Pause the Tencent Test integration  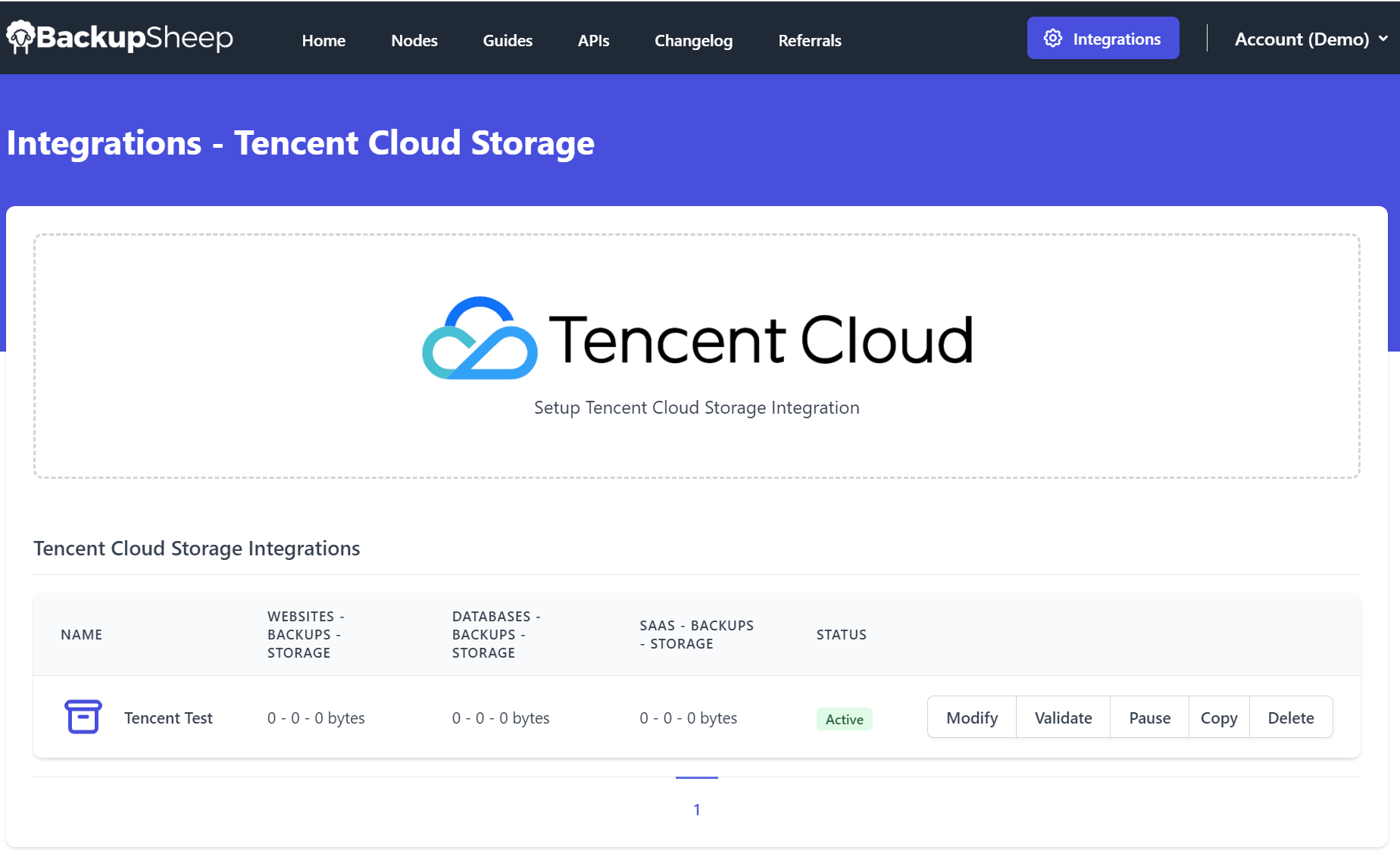tap(1149, 718)
